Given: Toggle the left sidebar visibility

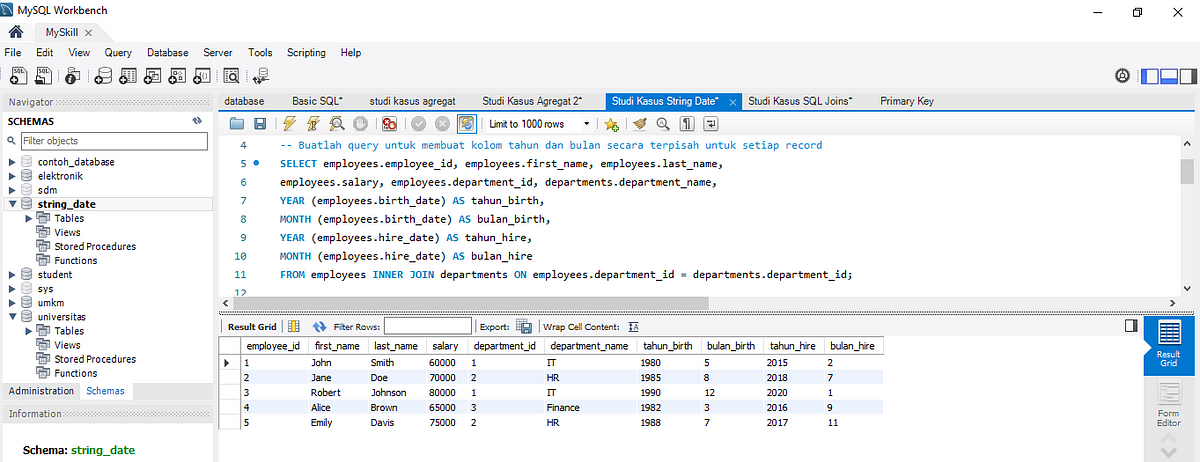Looking at the screenshot, I should [1150, 75].
